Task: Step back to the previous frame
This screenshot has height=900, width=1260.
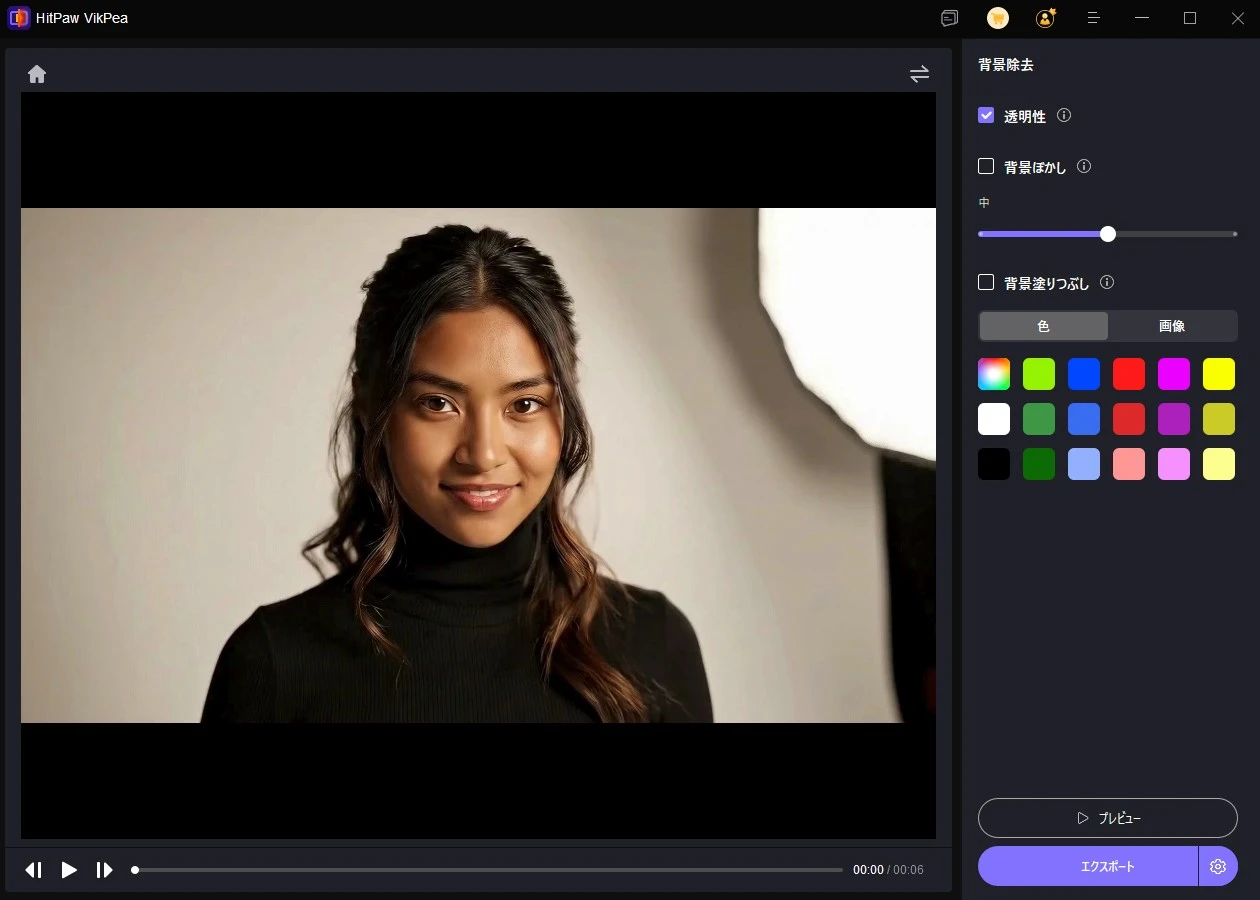Action: point(33,870)
